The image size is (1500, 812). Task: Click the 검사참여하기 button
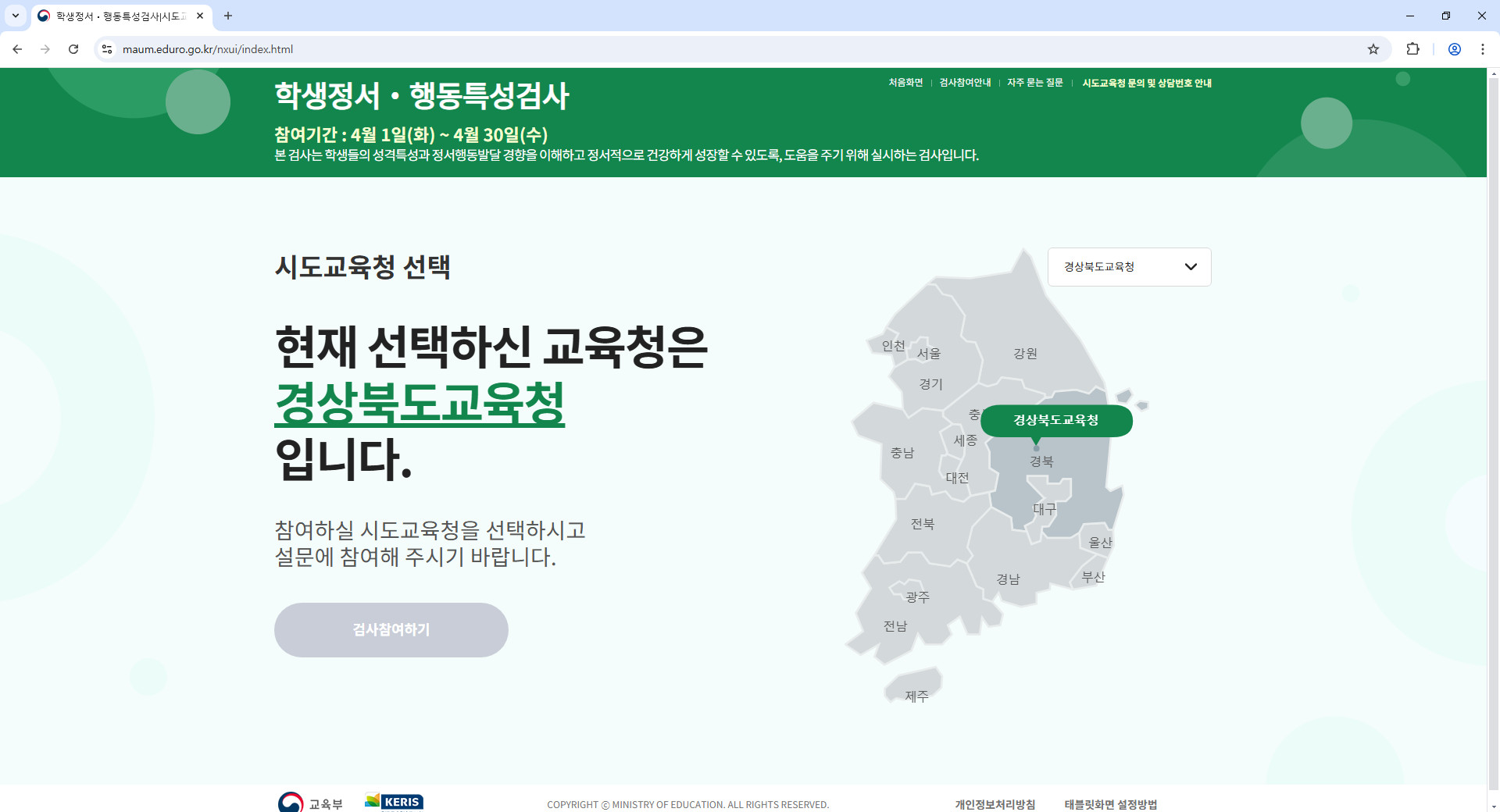click(x=391, y=630)
